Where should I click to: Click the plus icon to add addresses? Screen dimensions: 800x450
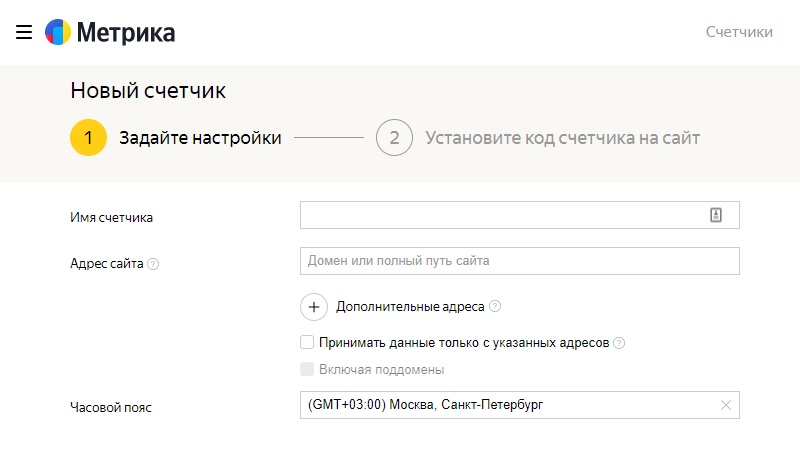coord(313,307)
